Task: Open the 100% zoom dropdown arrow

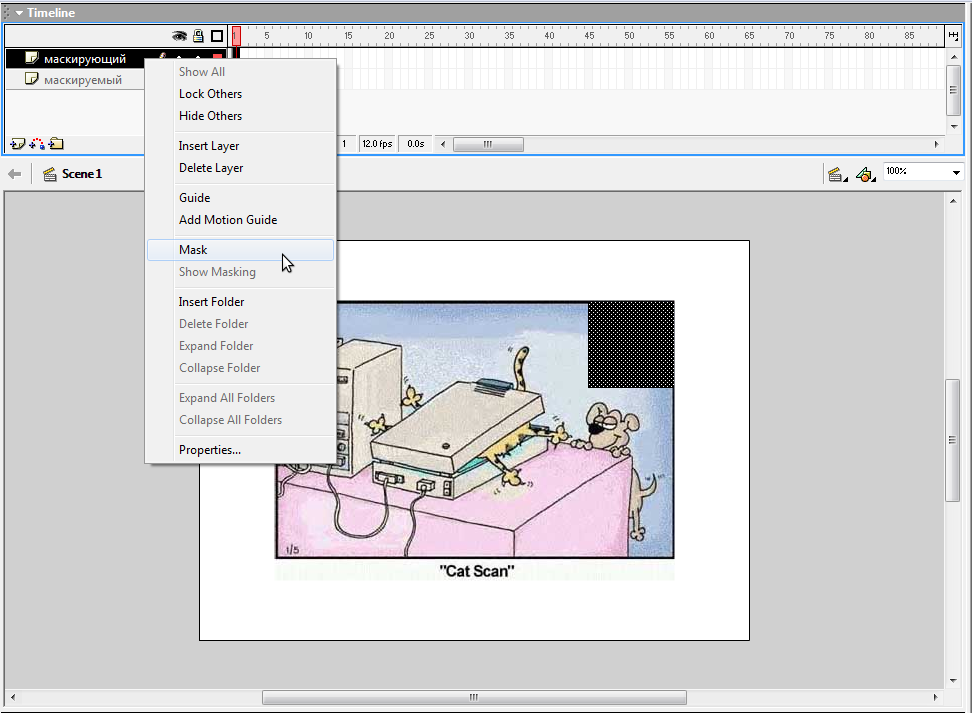Action: tap(956, 172)
